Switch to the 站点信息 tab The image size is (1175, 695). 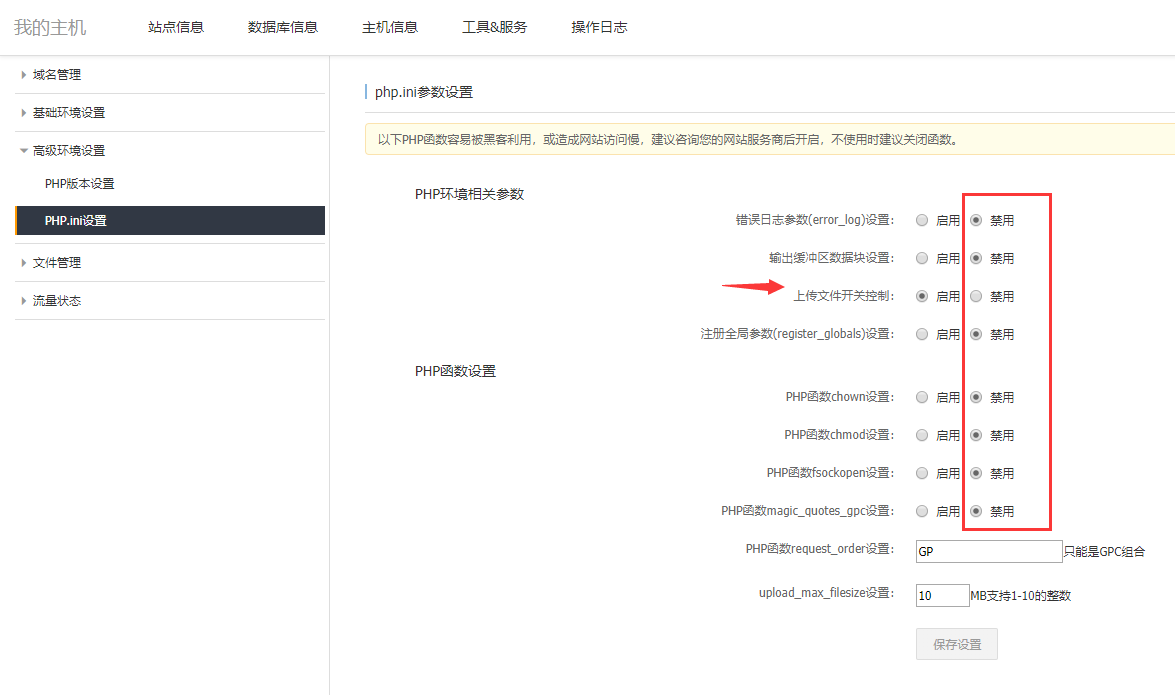(176, 27)
